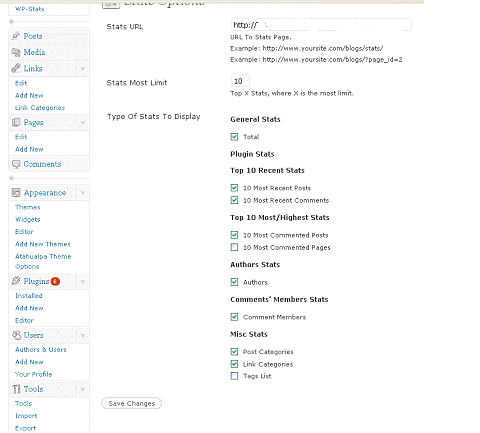This screenshot has height=433, width=480.
Task: Open Your Profile link
Action: pyautogui.click(x=33, y=374)
